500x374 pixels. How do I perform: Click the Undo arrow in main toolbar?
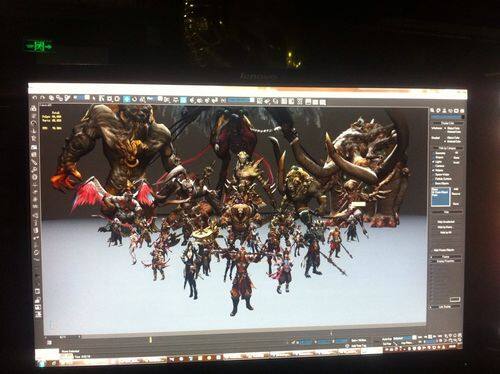(35, 98)
